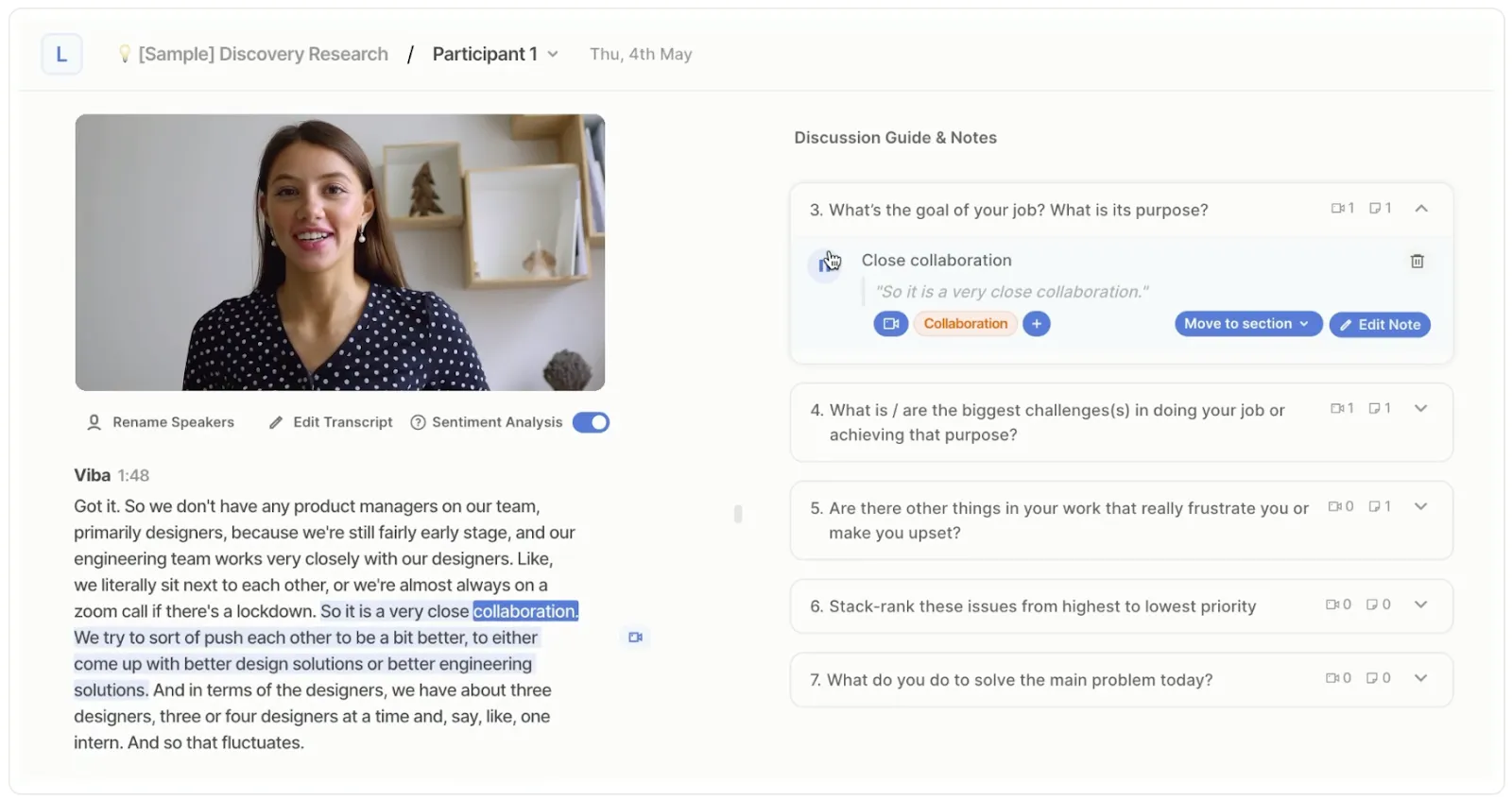
Task: Collapse question 3 about goal of your job
Action: [1421, 209]
